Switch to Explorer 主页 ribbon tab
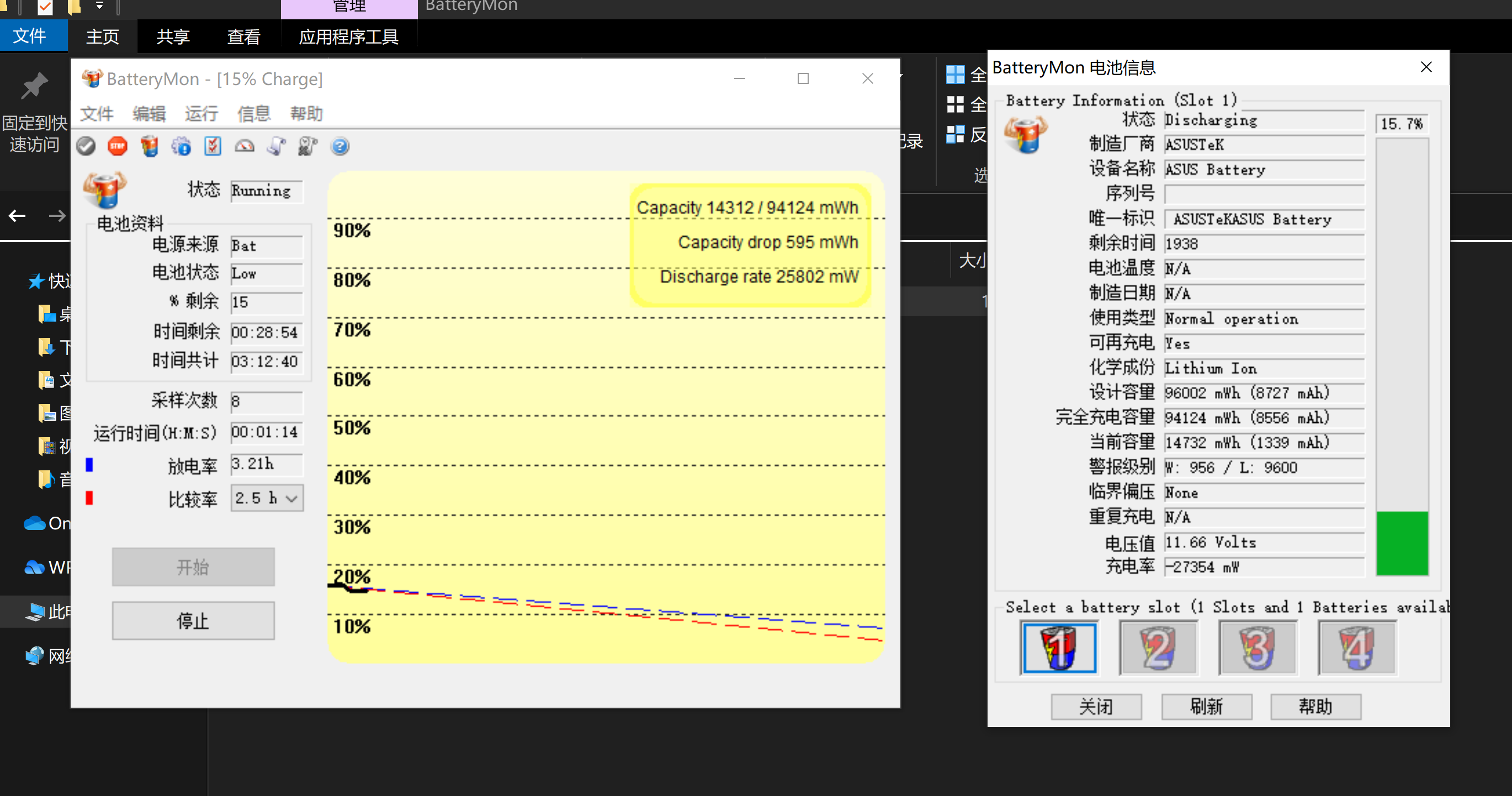The height and width of the screenshot is (796, 1512). [x=103, y=36]
